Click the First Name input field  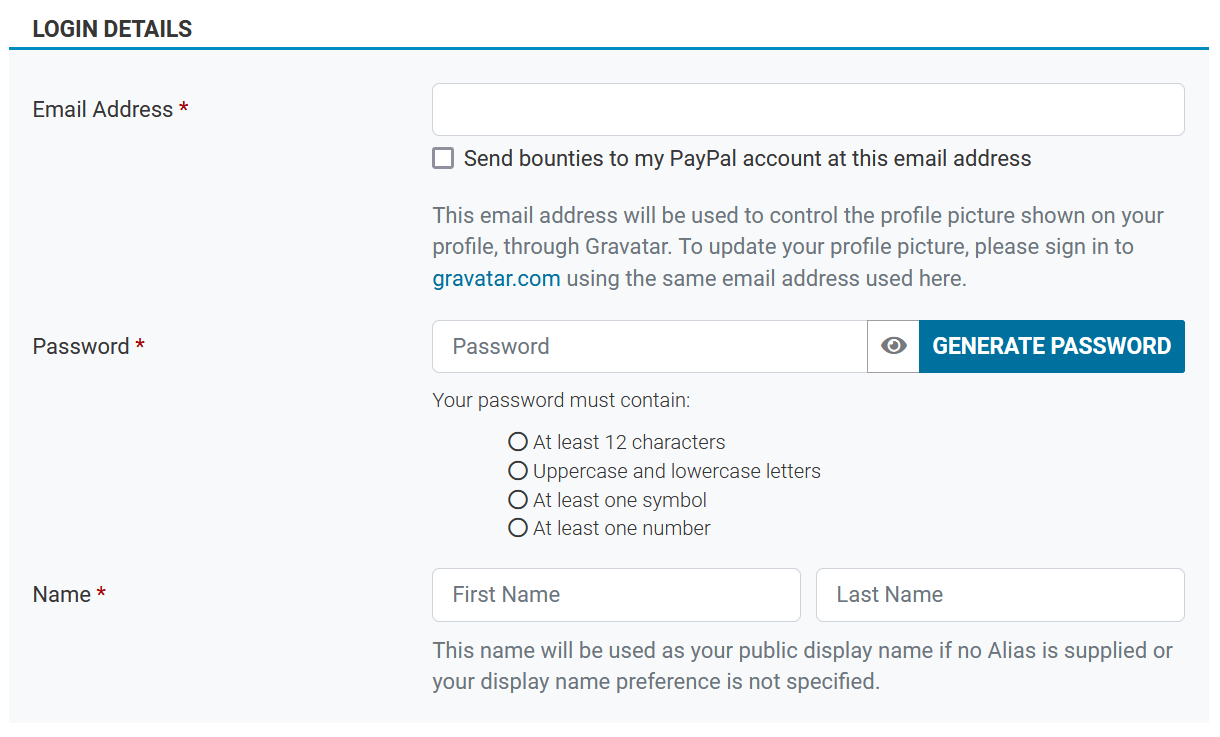(x=615, y=594)
